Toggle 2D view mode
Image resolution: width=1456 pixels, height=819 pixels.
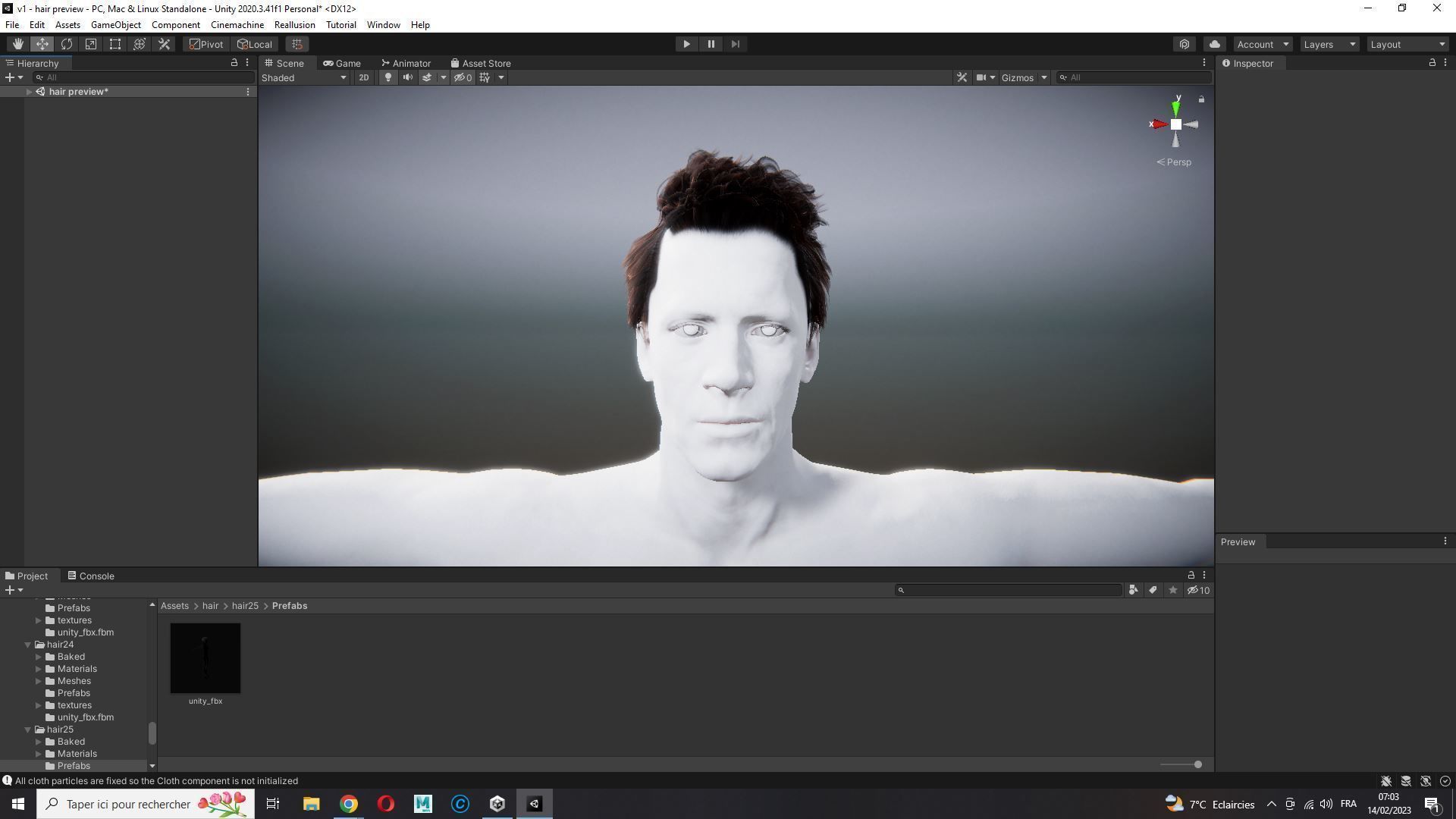click(364, 77)
